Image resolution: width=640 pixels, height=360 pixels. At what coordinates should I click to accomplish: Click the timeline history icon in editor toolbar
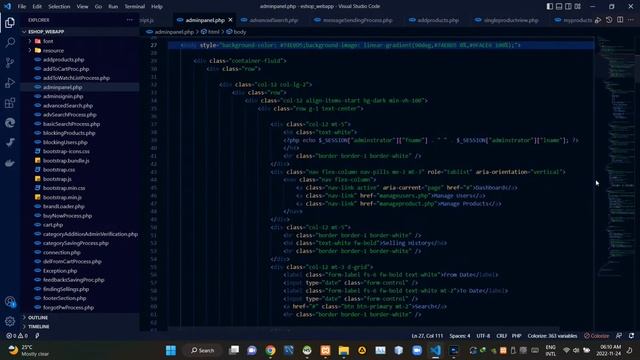(609, 20)
